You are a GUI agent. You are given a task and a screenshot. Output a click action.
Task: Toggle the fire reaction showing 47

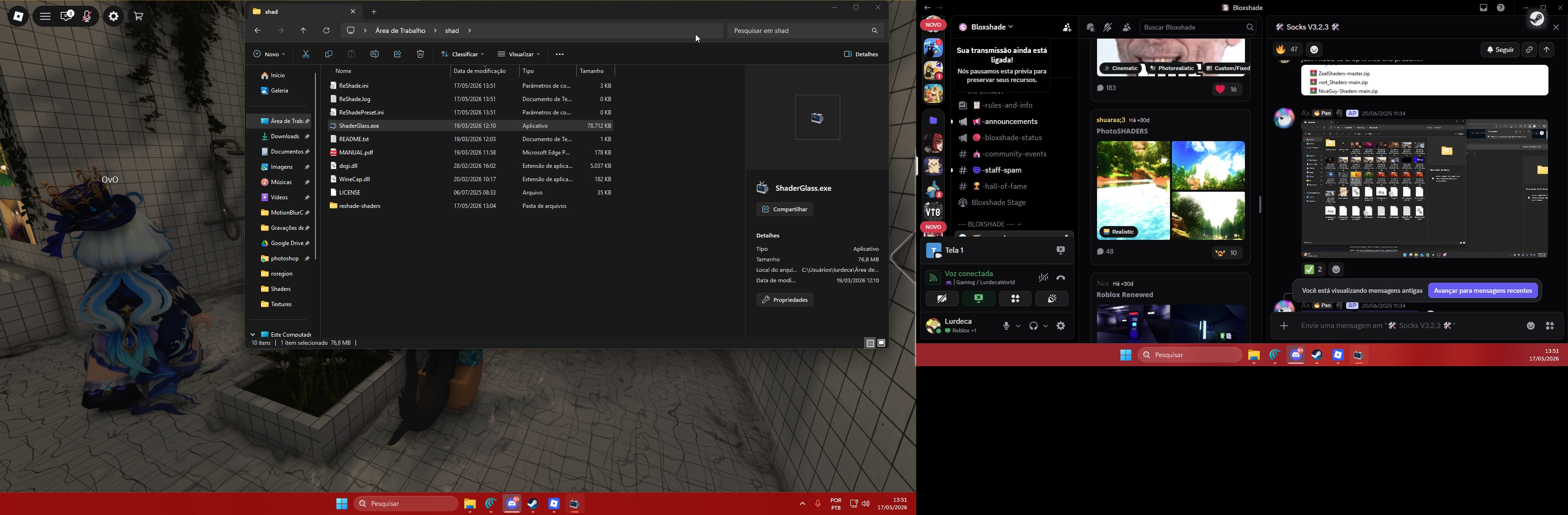pos(1287,50)
